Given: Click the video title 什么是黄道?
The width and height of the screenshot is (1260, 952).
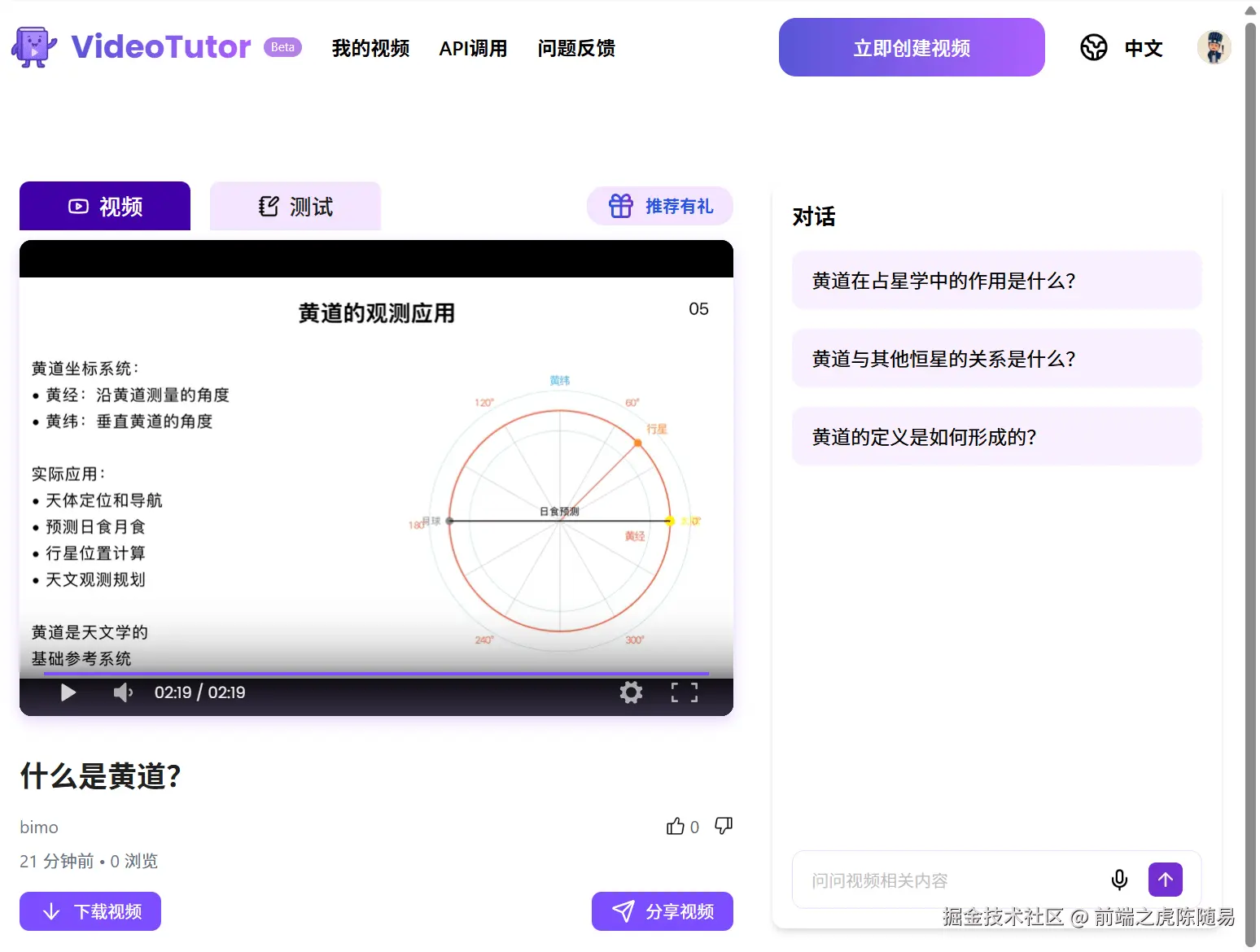Looking at the screenshot, I should click(x=100, y=776).
